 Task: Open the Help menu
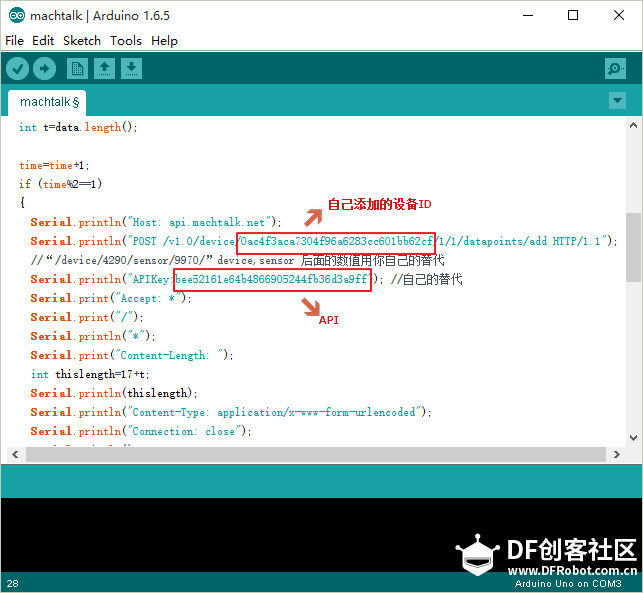[164, 41]
